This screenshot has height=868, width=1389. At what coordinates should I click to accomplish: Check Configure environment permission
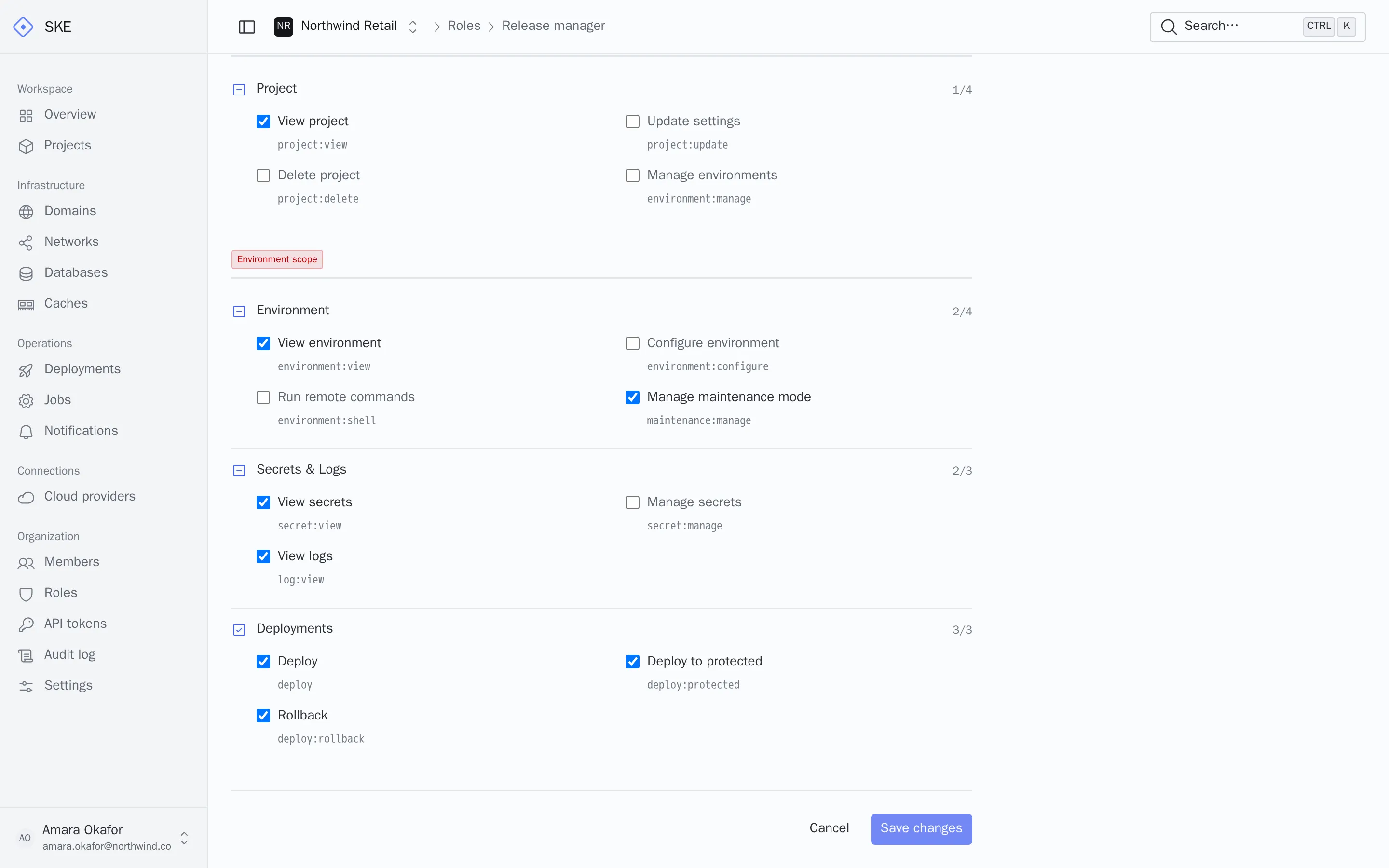pos(632,343)
